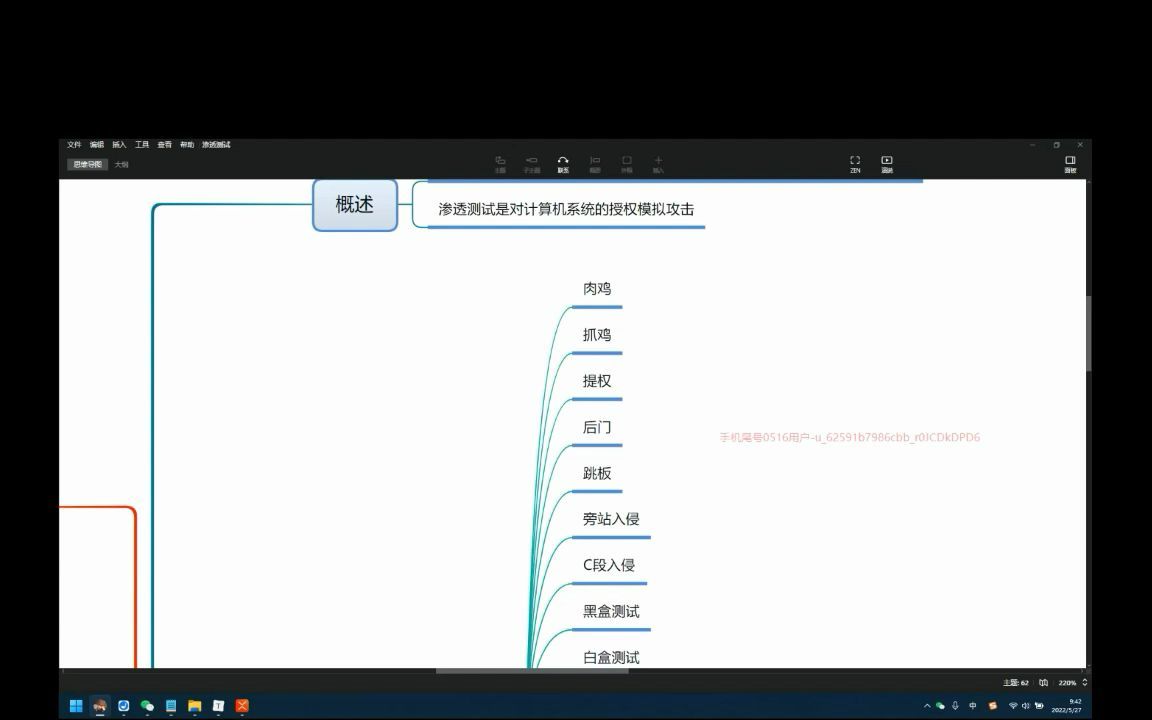Select the 思维导图 tab
1152x720 pixels.
(86, 164)
